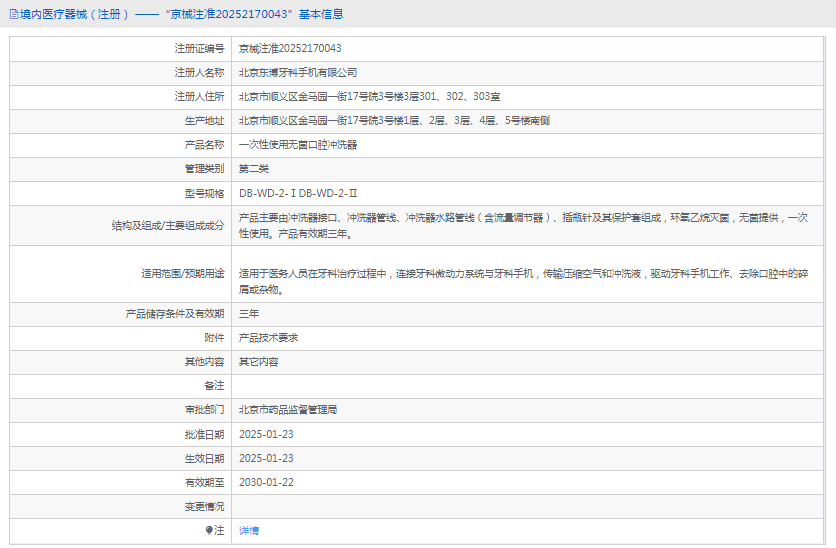This screenshot has width=836, height=548.
Task: Click the 其它内容 value text
Action: pos(258,362)
